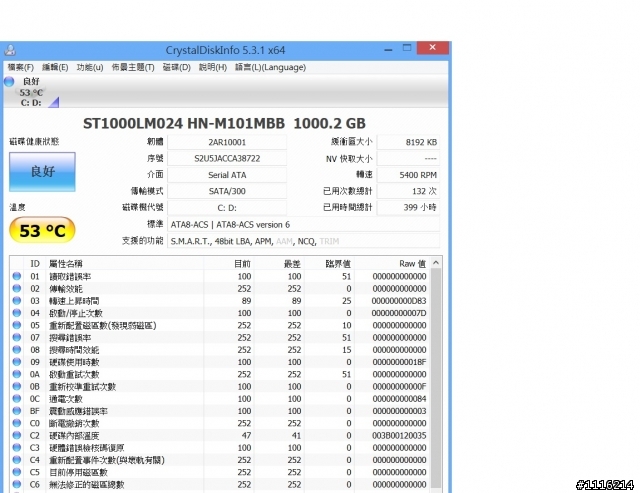Click the status dot for row 08 搜尋時間效能
This screenshot has height=493, width=640.
[17, 350]
